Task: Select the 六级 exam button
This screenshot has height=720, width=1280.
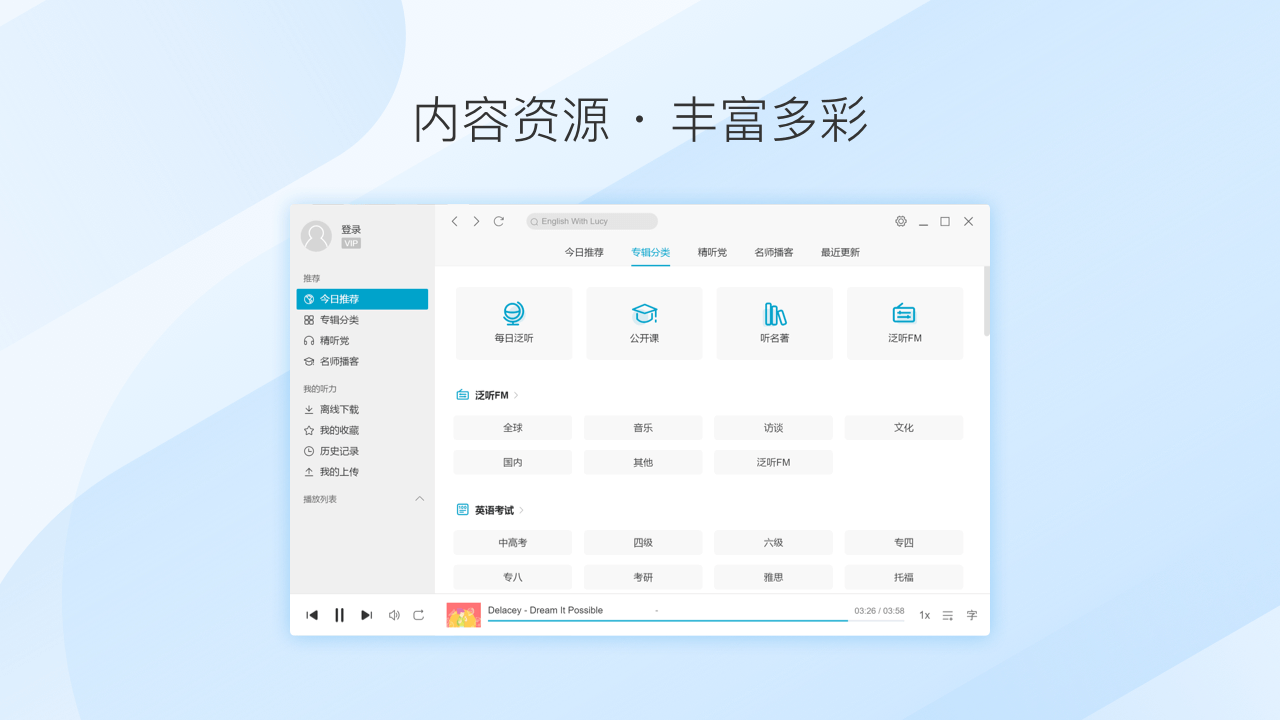Action: click(774, 543)
